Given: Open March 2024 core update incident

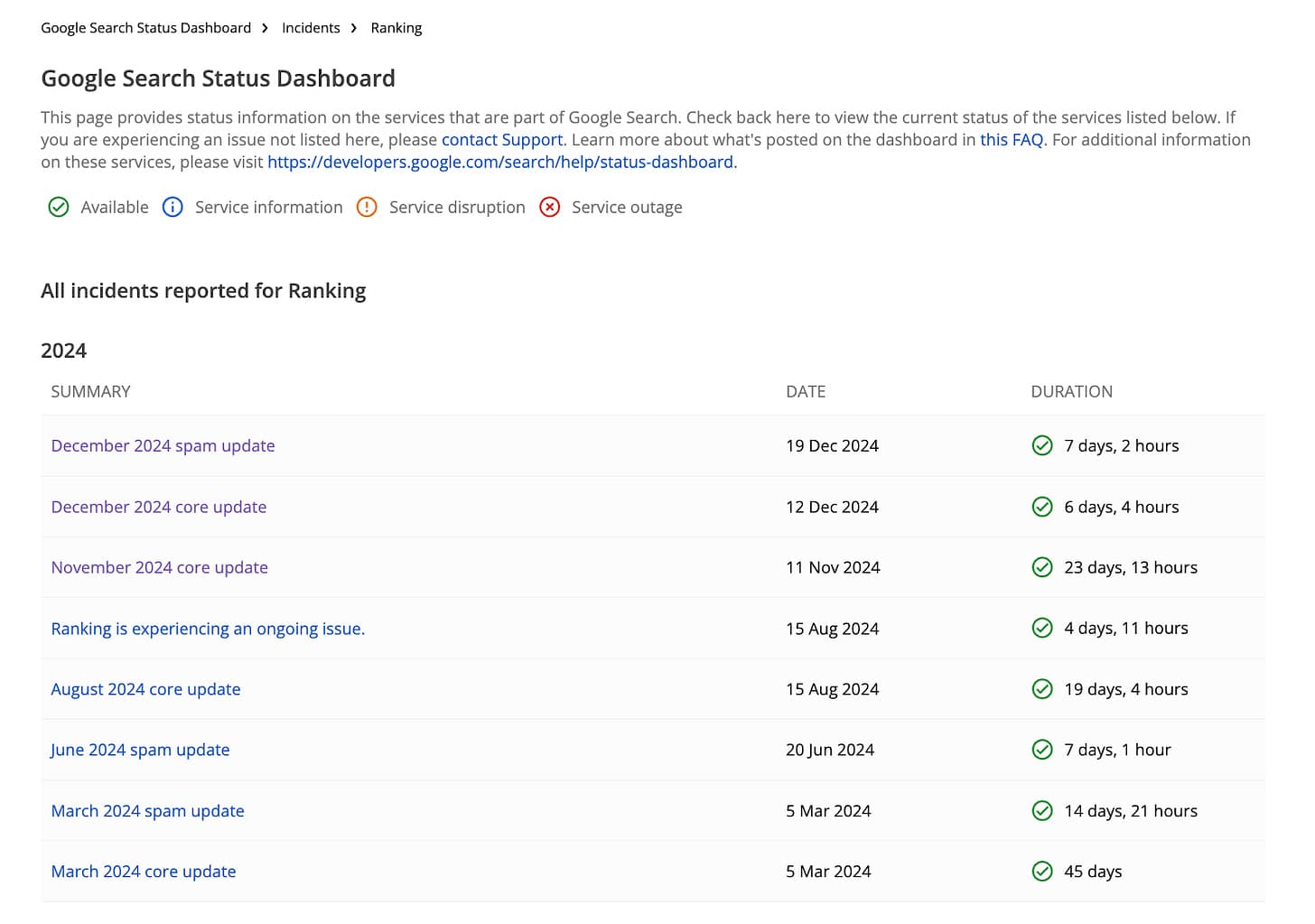Looking at the screenshot, I should pos(143,872).
